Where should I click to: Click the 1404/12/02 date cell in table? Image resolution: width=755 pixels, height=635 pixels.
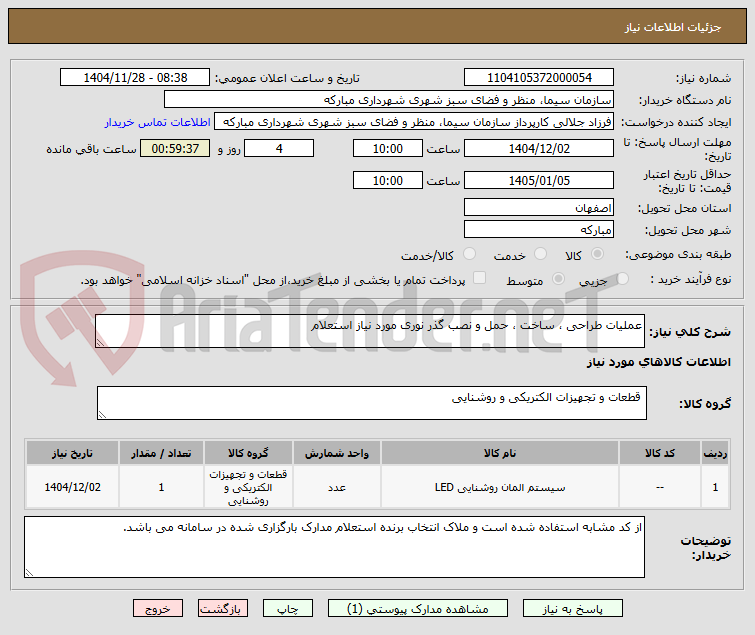click(72, 487)
